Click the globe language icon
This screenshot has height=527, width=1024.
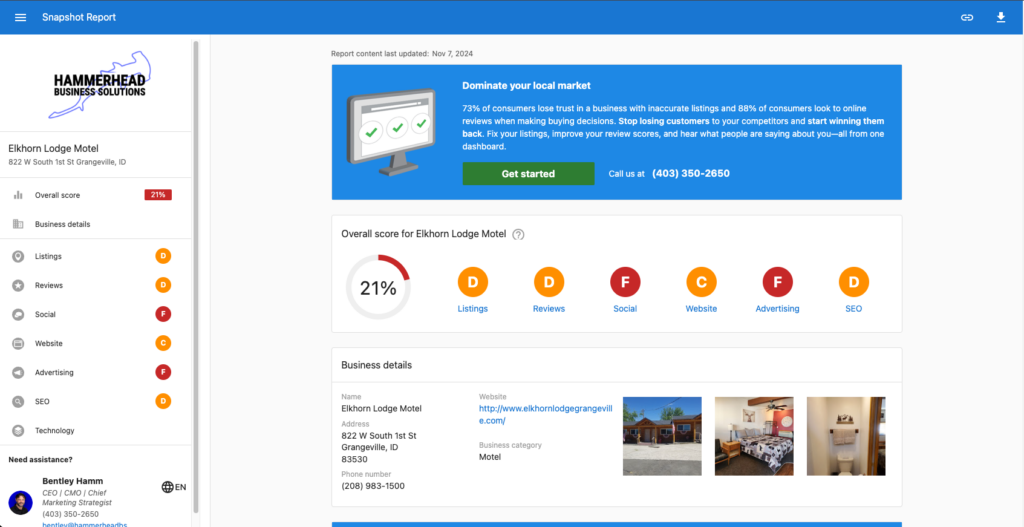(x=167, y=487)
